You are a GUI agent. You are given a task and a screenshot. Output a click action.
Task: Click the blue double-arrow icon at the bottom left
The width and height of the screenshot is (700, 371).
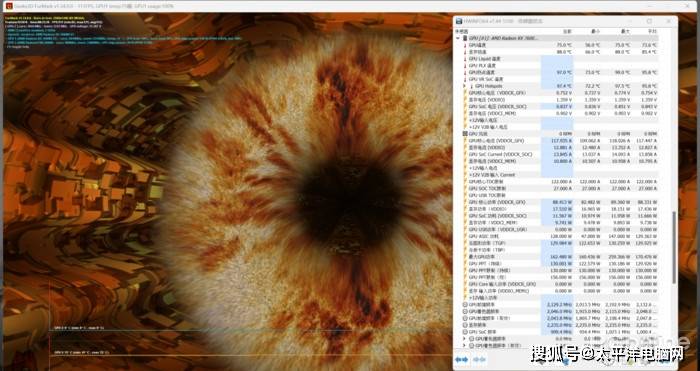coord(462,359)
